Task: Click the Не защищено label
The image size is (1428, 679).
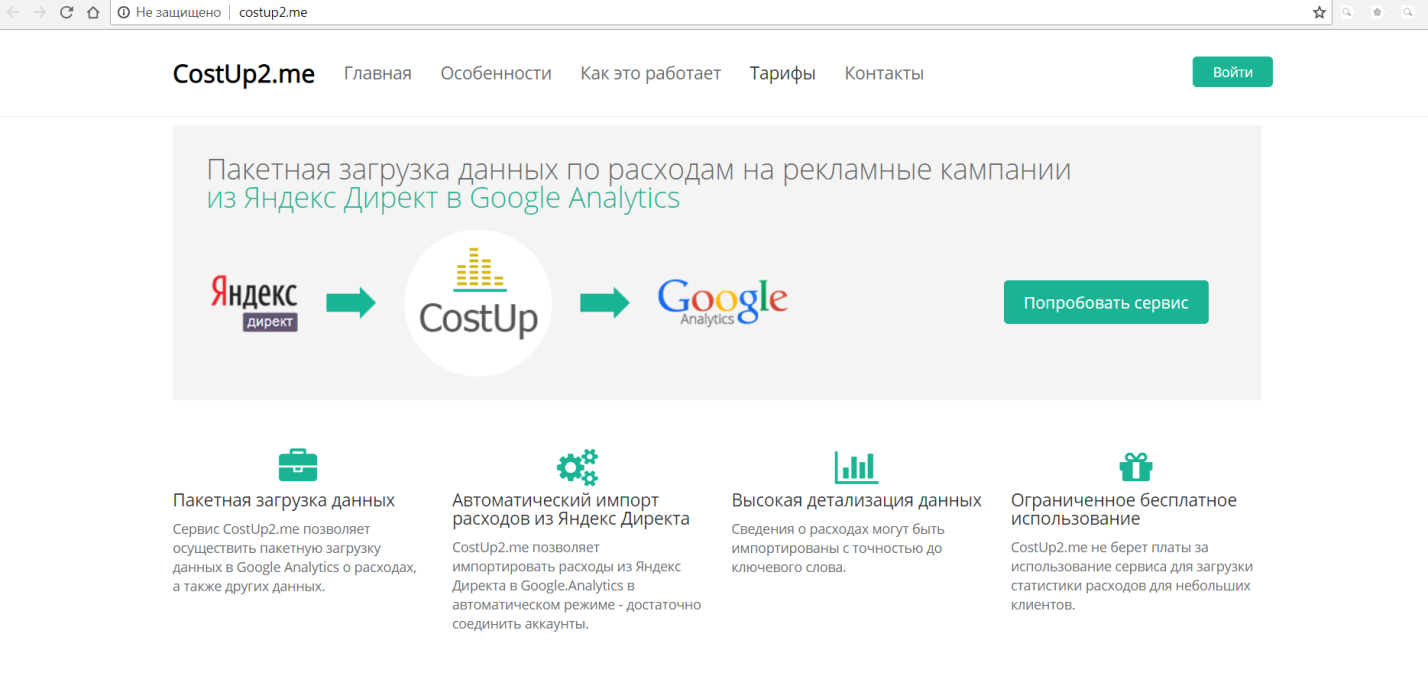Action: click(179, 13)
